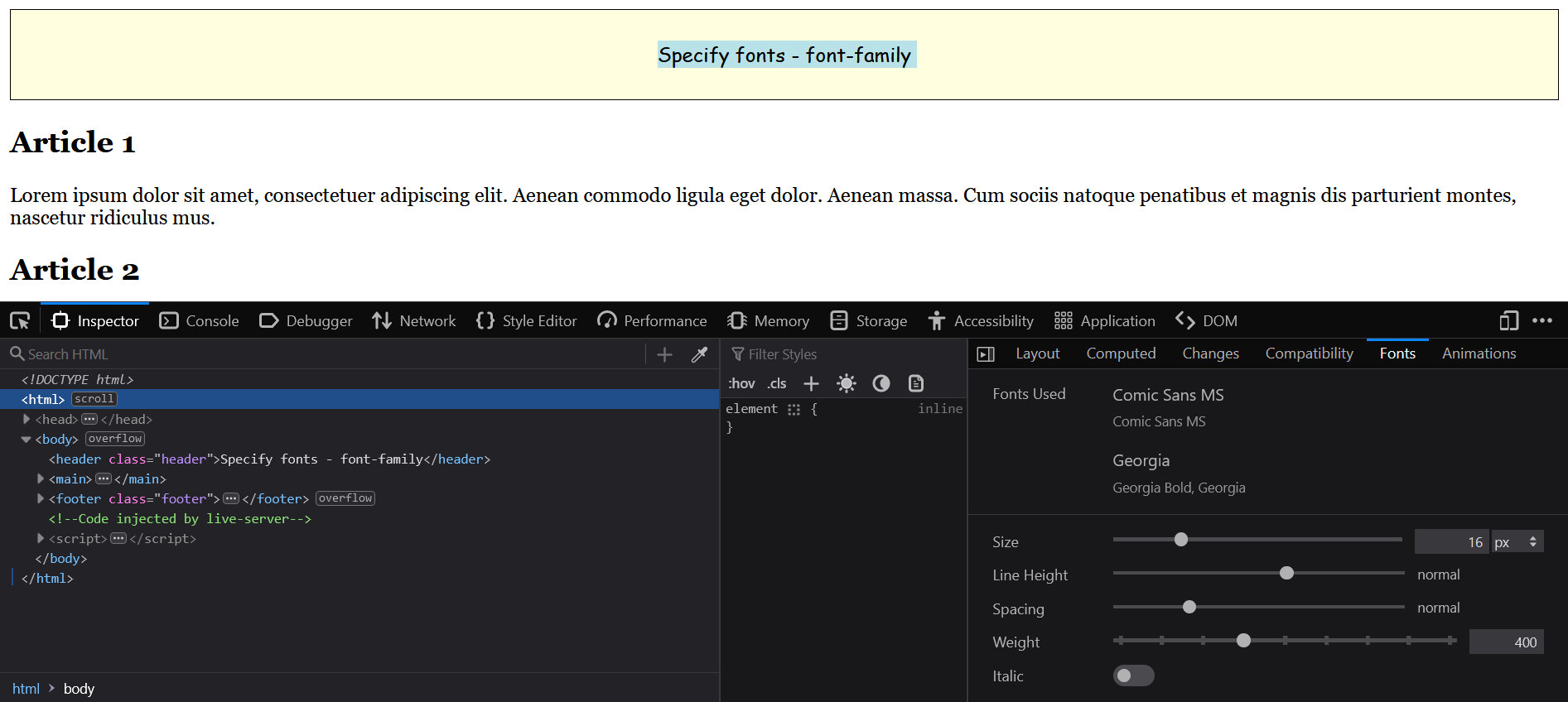
Task: Click the eyedropper color picker icon
Action: pyautogui.click(x=700, y=354)
